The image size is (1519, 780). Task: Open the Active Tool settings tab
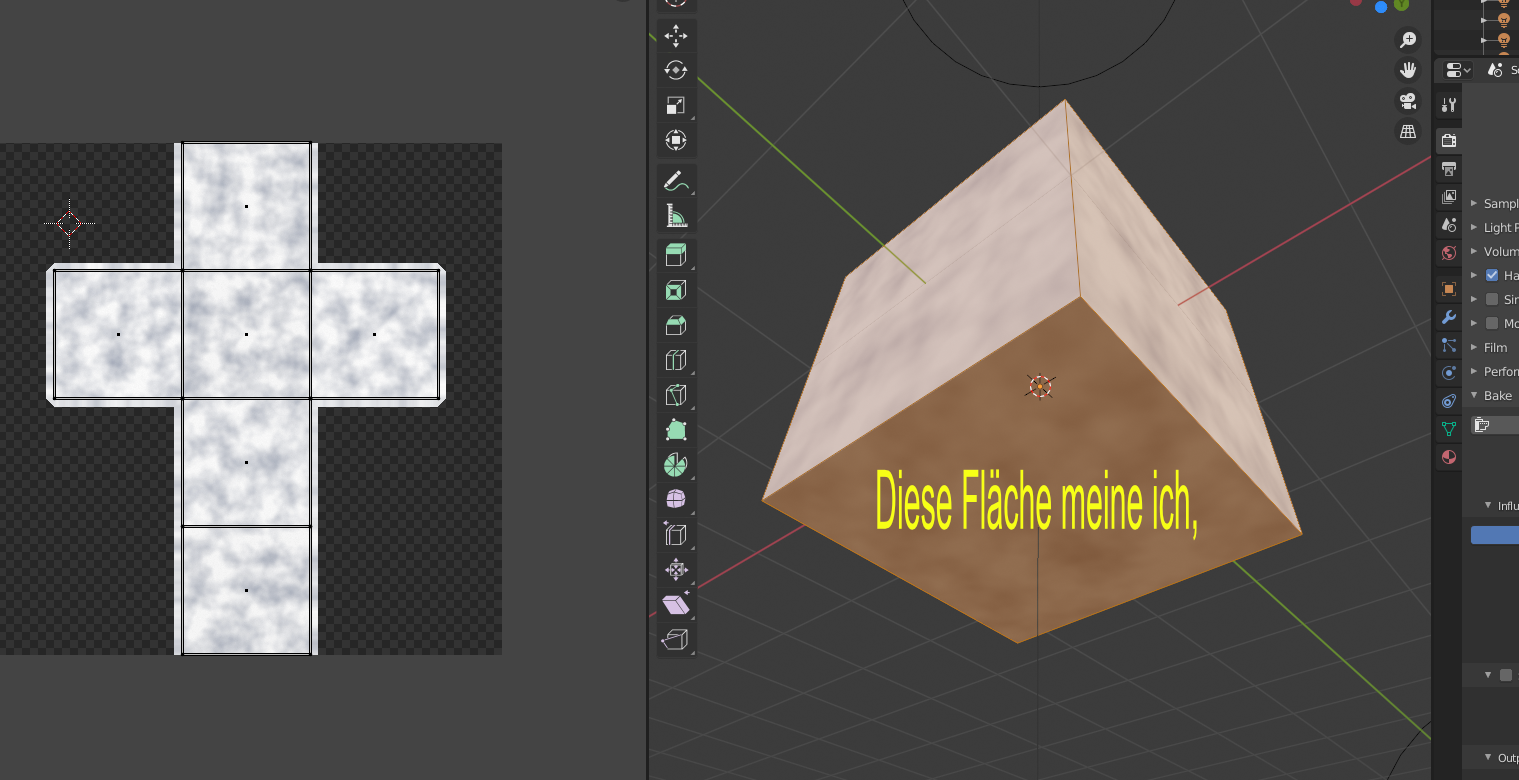click(x=1448, y=105)
